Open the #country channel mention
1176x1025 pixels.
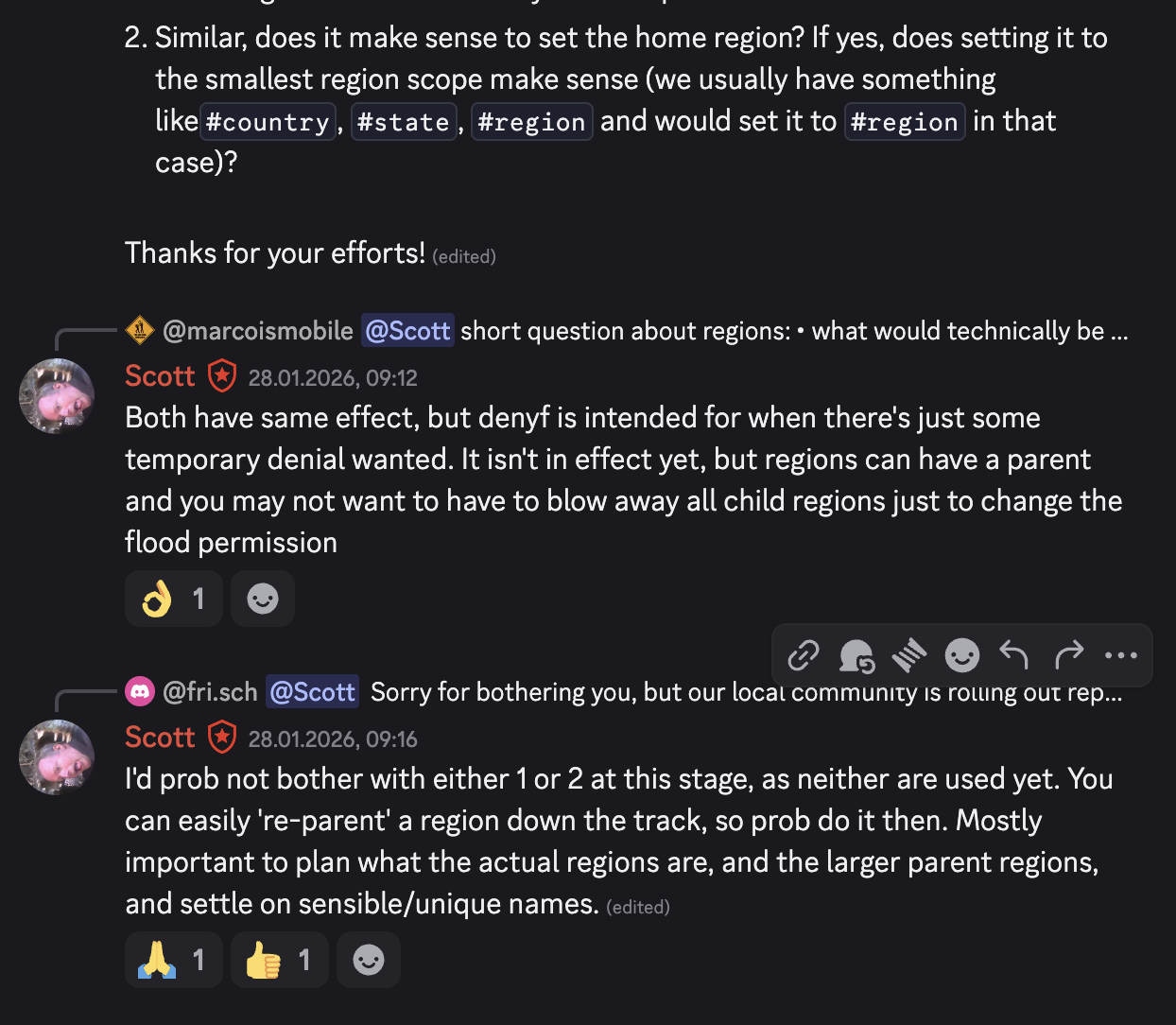[x=268, y=122]
